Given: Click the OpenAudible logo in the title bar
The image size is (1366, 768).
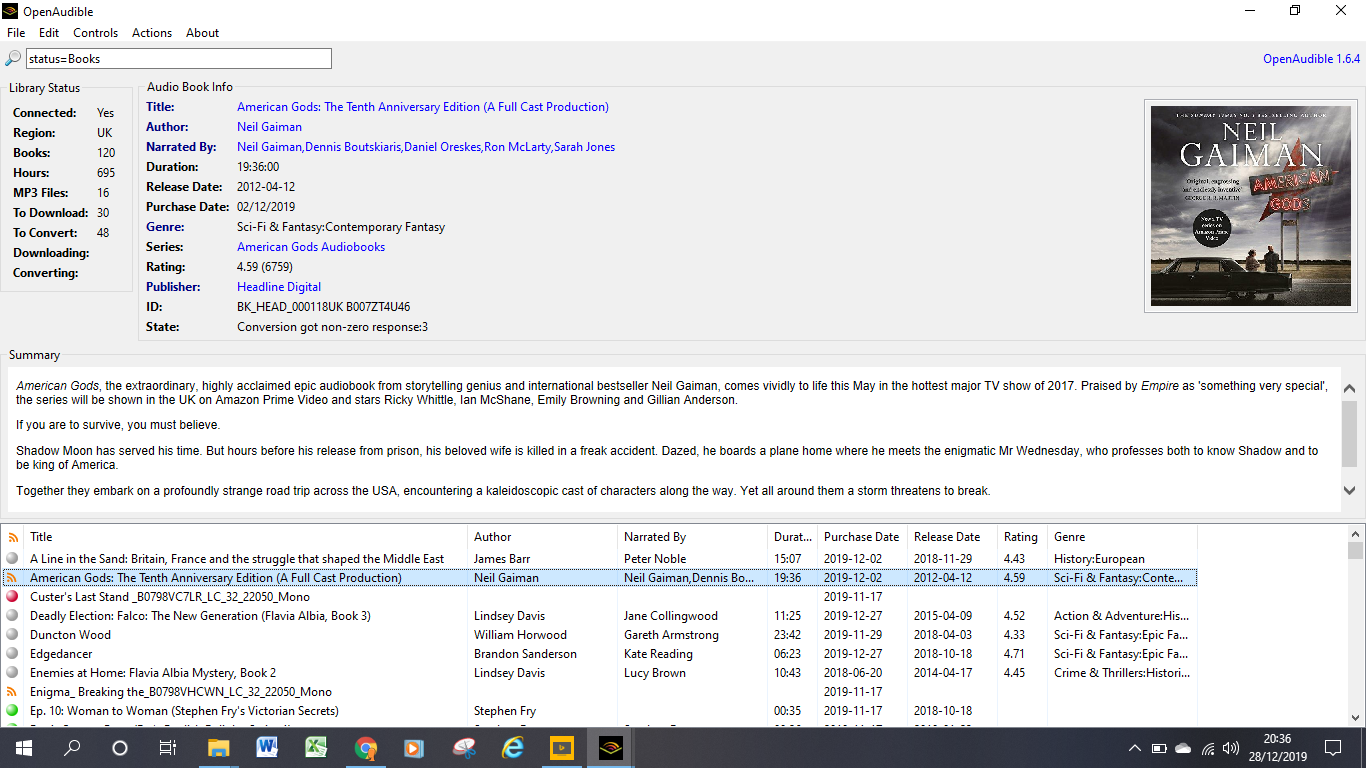Looking at the screenshot, I should click(x=10, y=11).
